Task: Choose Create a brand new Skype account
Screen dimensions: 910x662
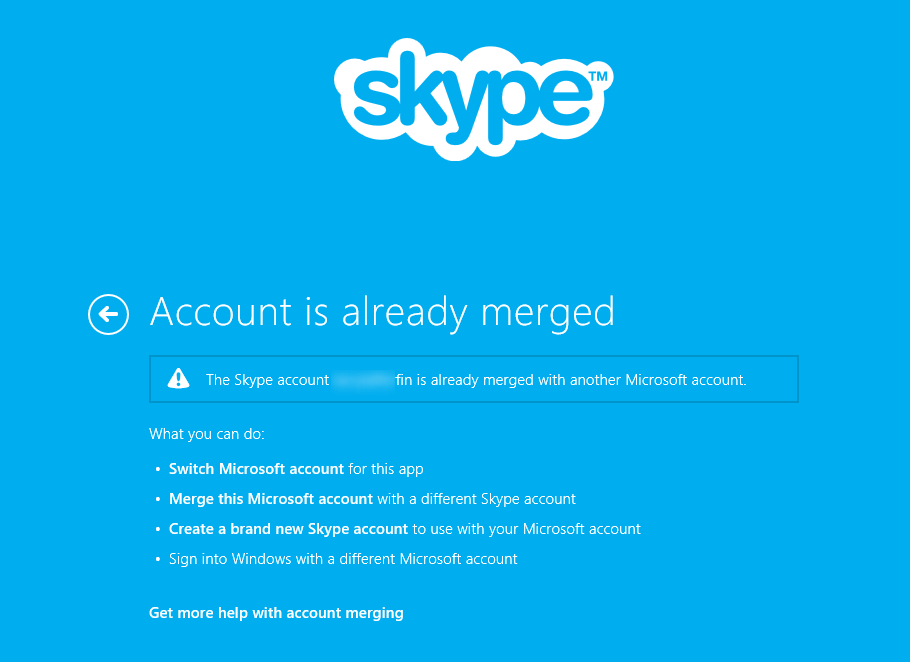Action: point(288,529)
